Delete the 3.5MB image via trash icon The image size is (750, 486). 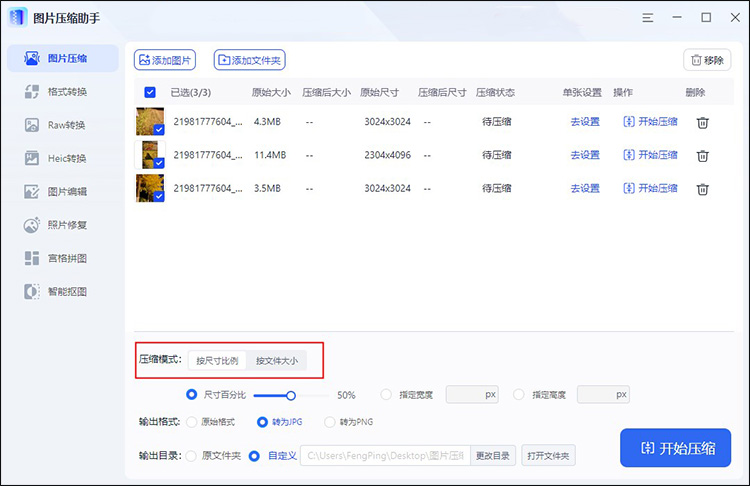[702, 189]
